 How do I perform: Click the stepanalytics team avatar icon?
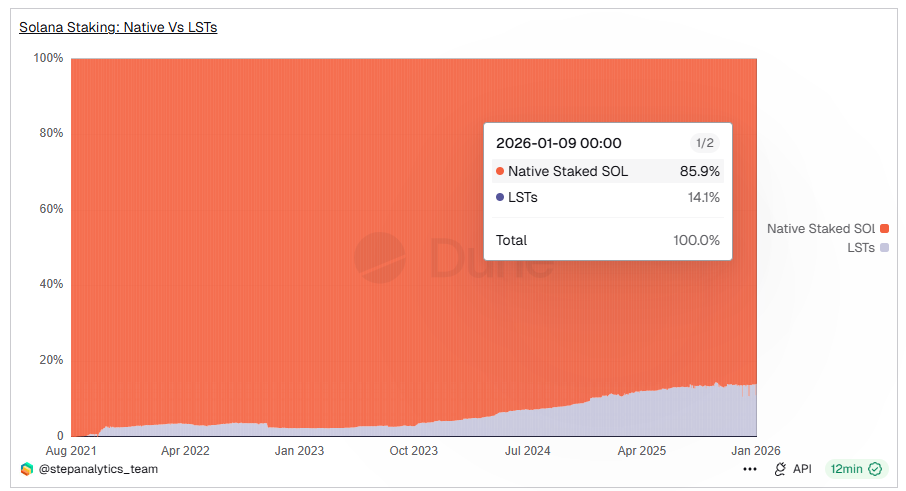pyautogui.click(x=26, y=468)
